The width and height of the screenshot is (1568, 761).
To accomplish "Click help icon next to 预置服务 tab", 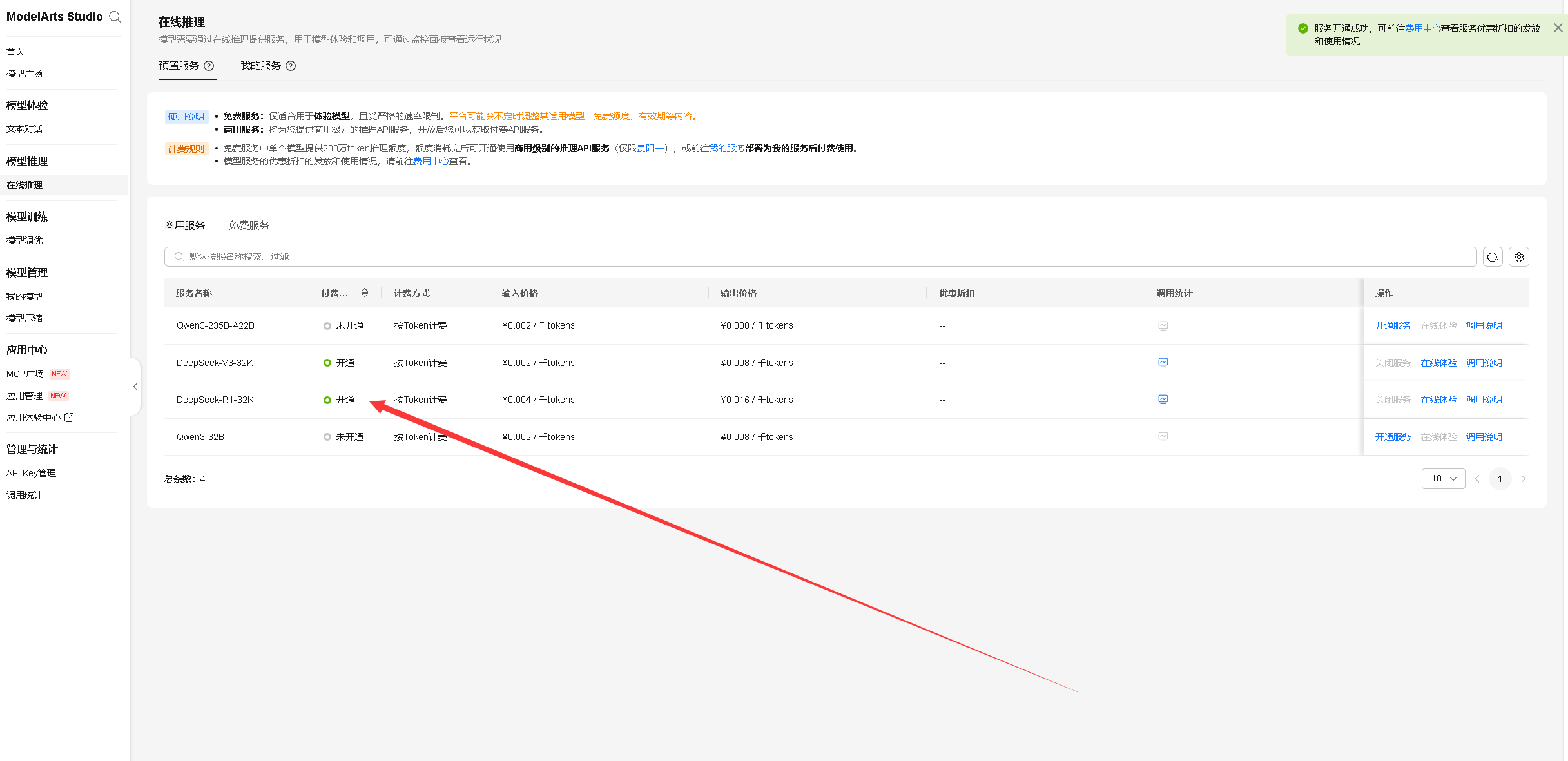I will [x=209, y=66].
